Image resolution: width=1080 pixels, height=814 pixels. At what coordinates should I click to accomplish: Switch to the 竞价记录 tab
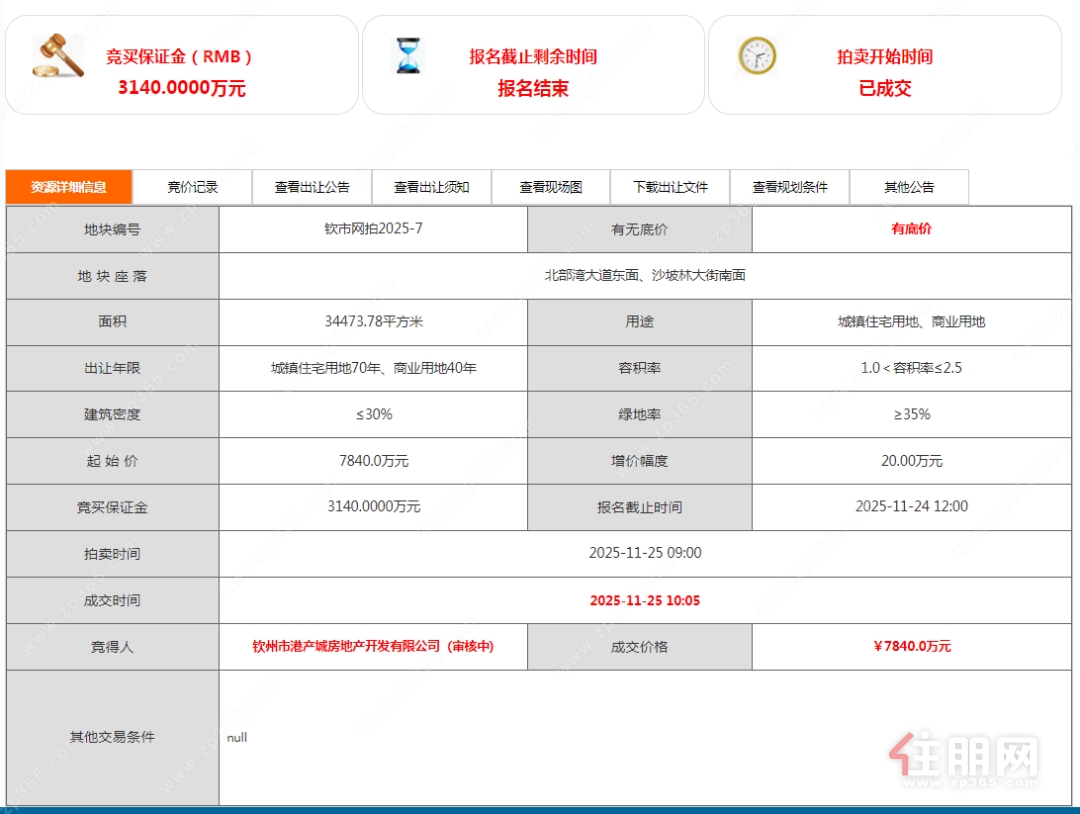[192, 187]
